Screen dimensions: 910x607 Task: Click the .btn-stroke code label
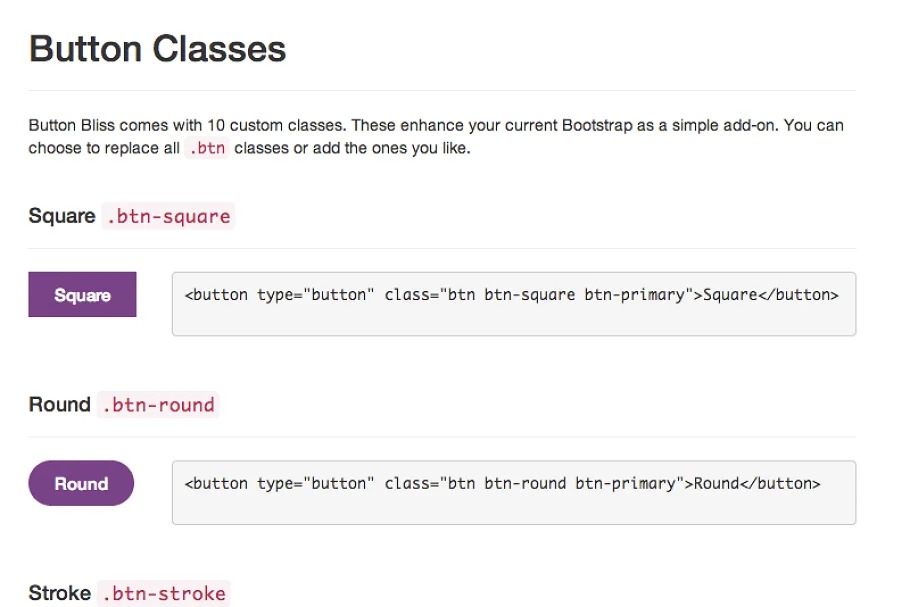(x=163, y=593)
